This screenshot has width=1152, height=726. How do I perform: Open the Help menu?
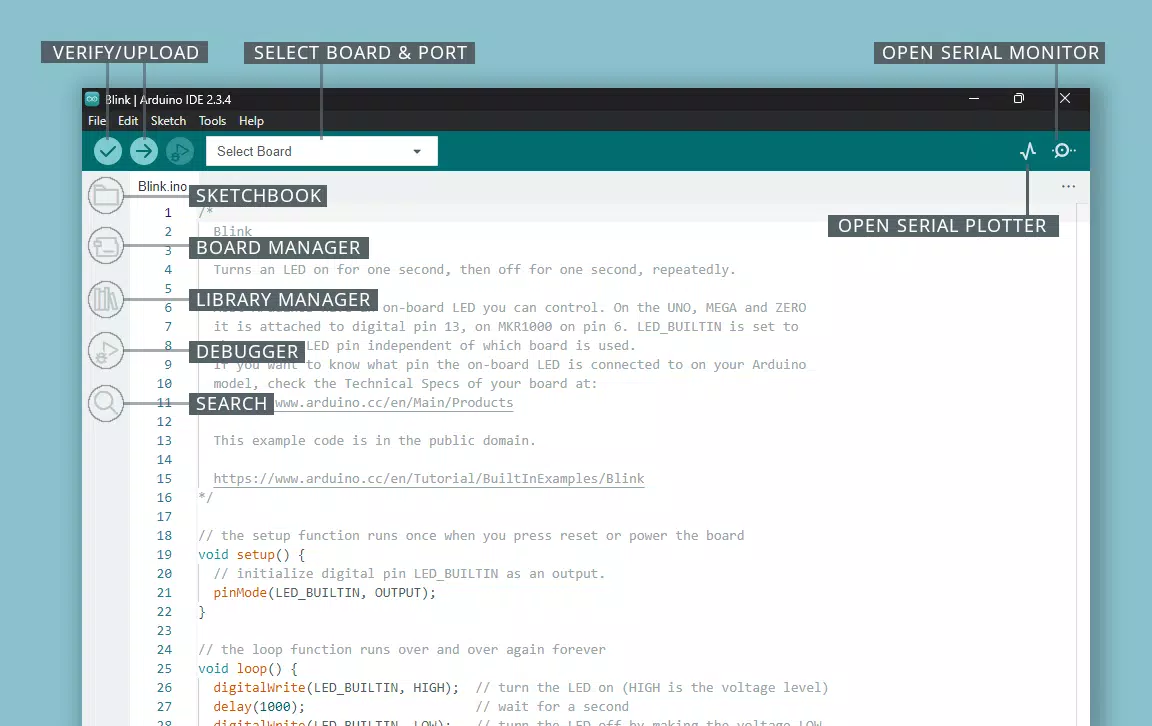[251, 121]
